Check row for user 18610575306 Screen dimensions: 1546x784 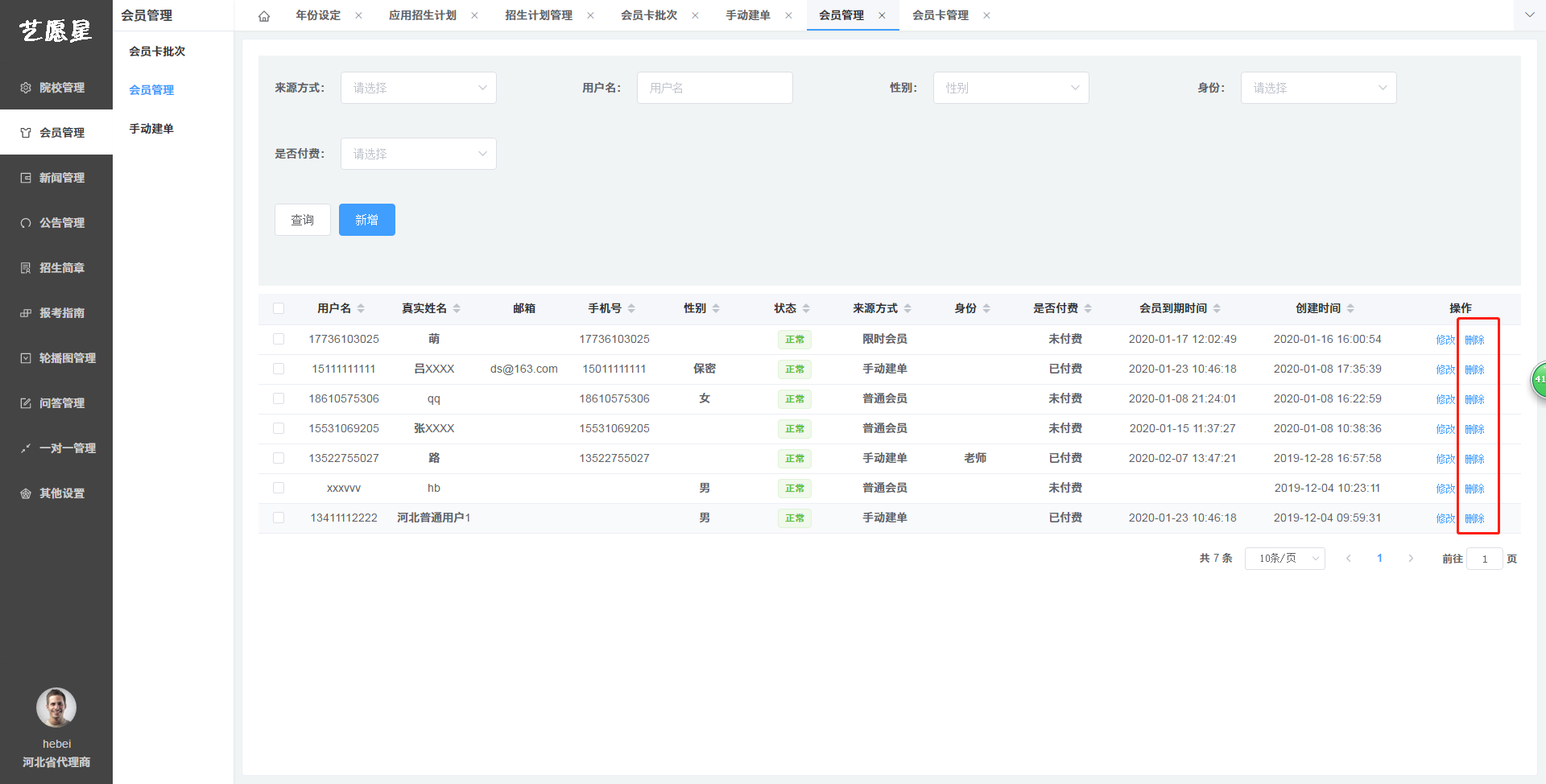coord(279,398)
